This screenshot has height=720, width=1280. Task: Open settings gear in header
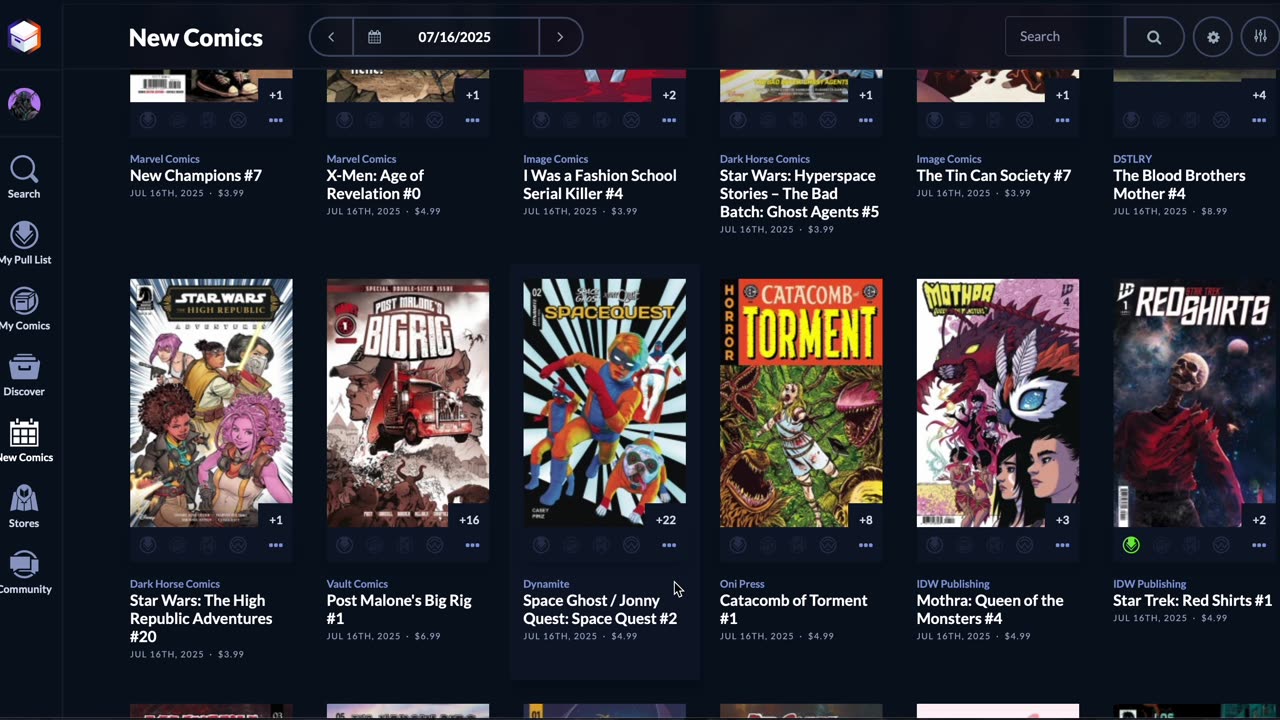(x=1213, y=37)
